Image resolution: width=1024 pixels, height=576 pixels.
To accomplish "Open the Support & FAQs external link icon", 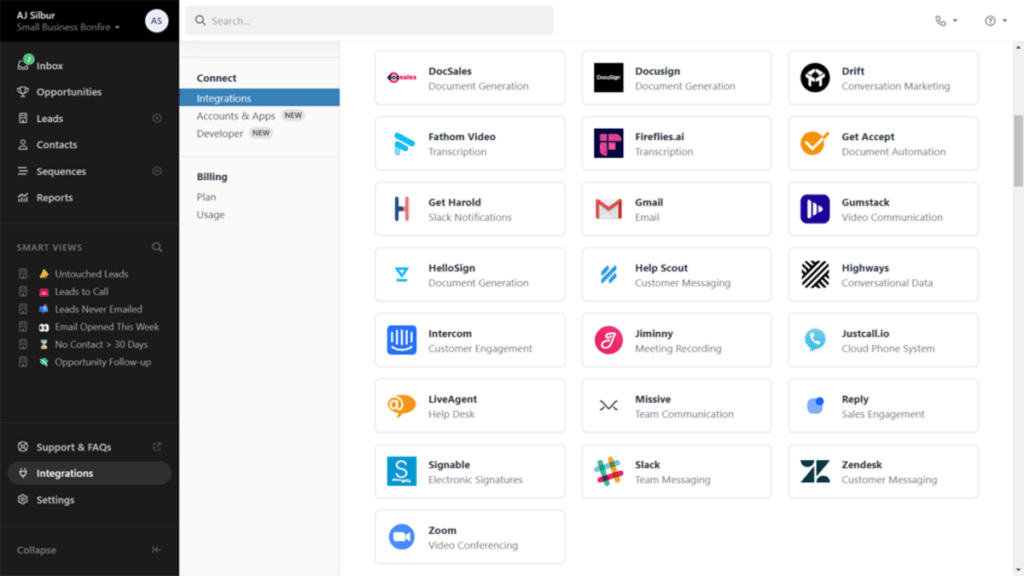I will [x=157, y=447].
